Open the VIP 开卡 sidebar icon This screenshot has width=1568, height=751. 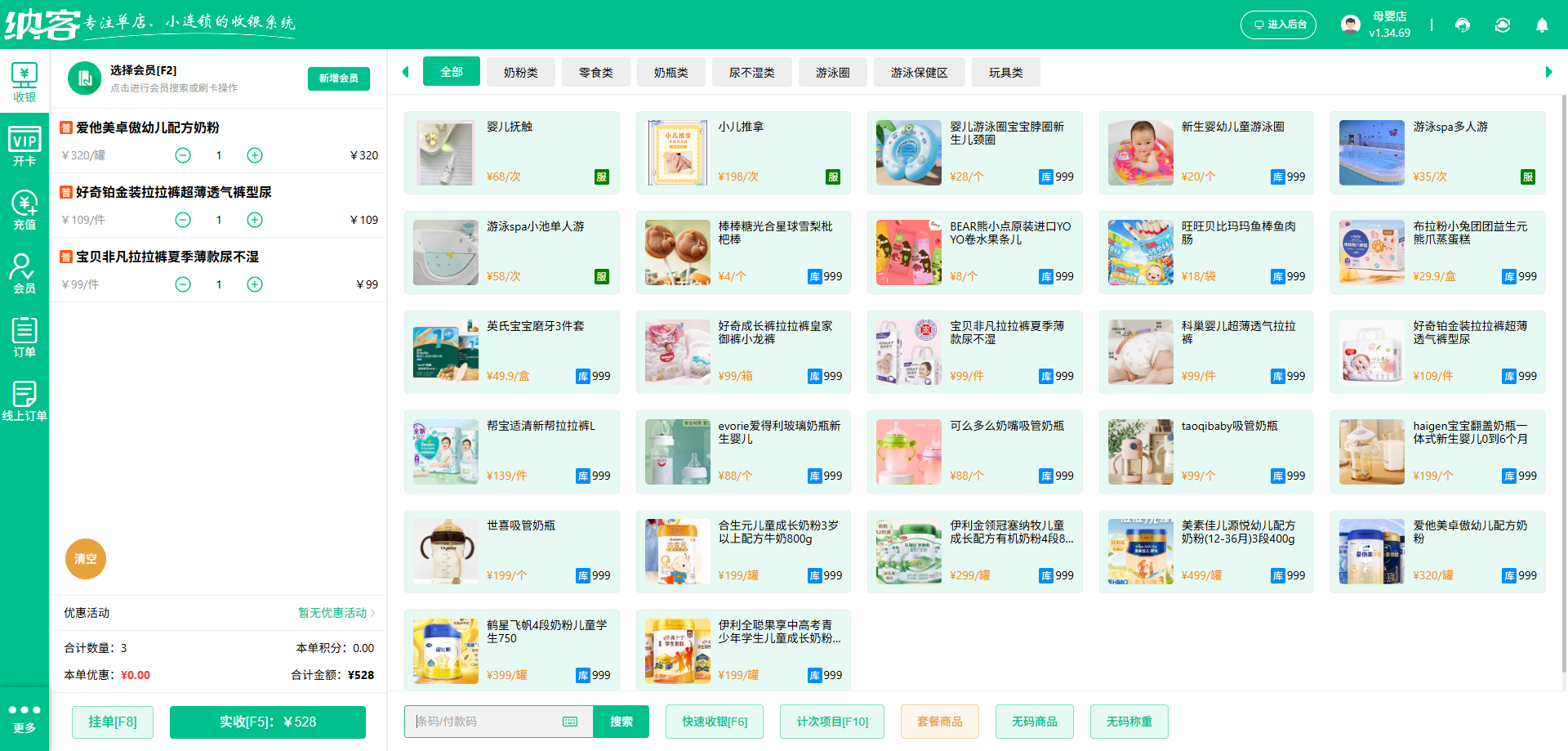(x=24, y=146)
